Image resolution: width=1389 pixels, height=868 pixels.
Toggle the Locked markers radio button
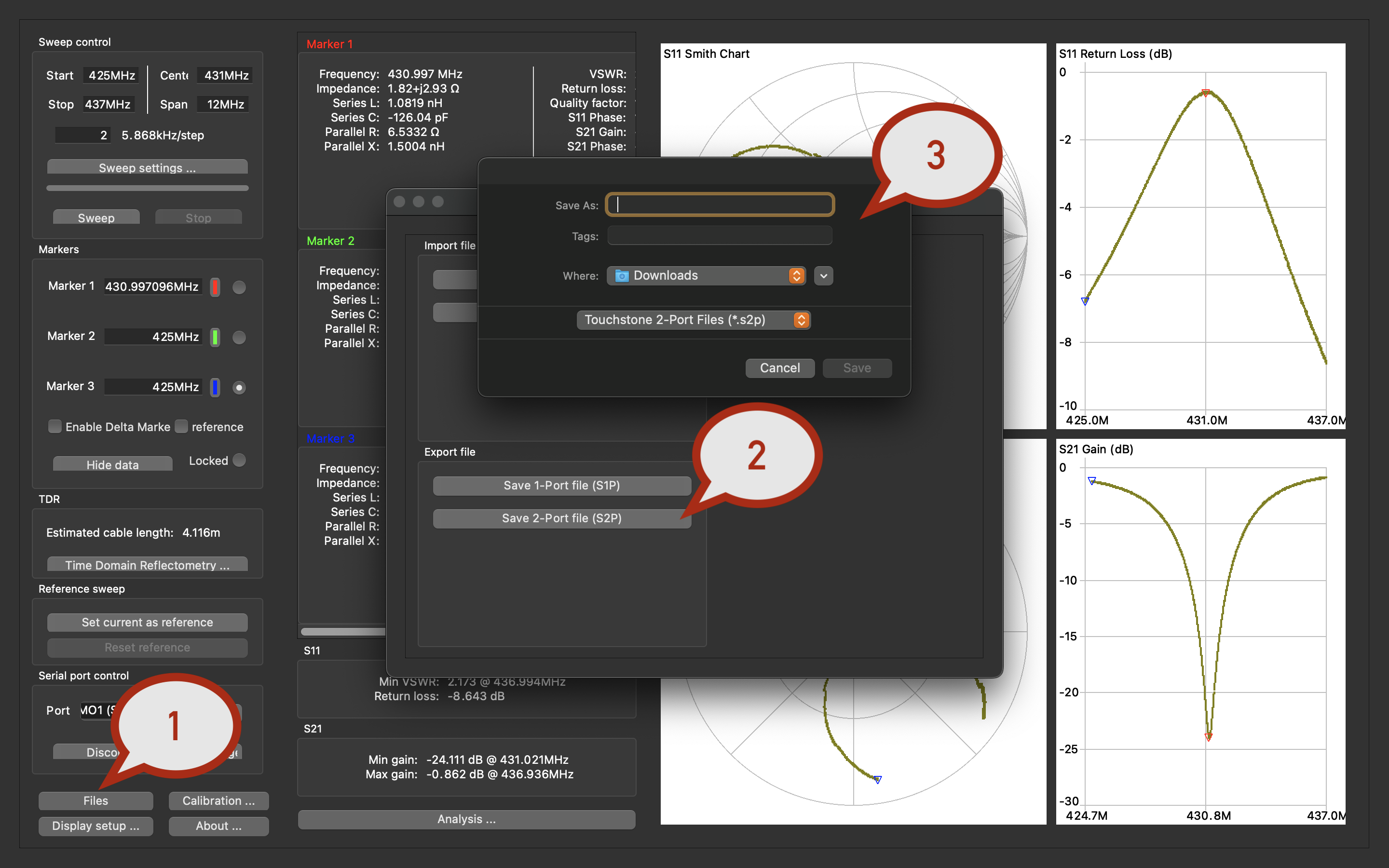pyautogui.click(x=240, y=461)
